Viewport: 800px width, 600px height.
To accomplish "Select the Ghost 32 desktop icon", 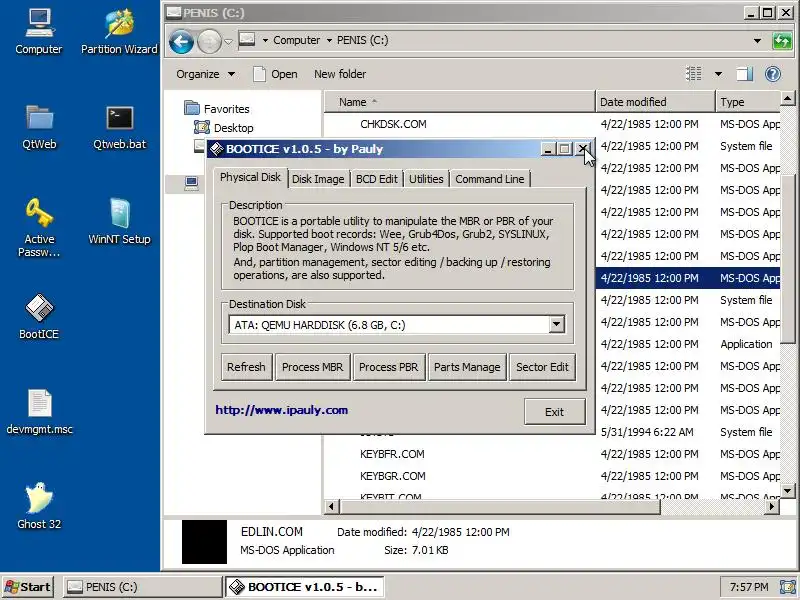I will (39, 506).
